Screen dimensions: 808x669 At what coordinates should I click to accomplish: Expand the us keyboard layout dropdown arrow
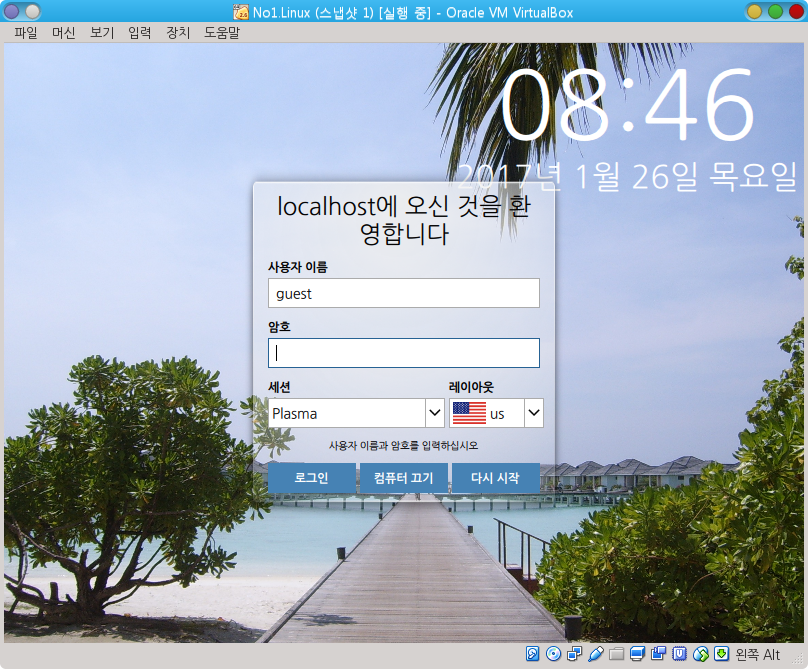click(534, 413)
